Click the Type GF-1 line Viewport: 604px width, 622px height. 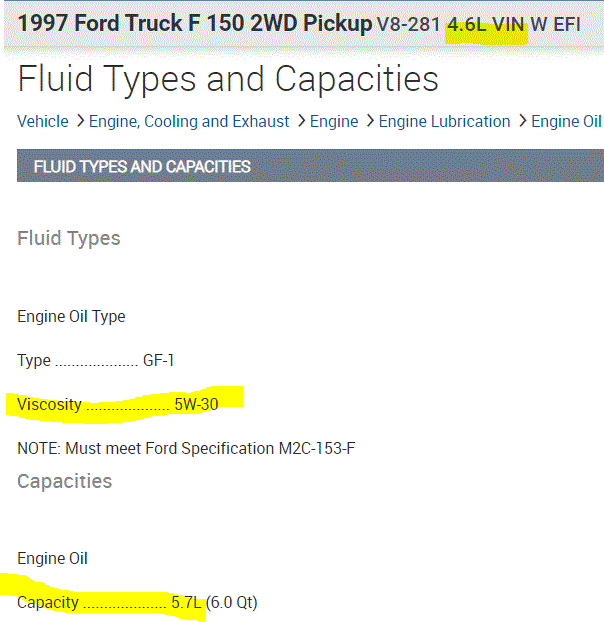(x=96, y=360)
